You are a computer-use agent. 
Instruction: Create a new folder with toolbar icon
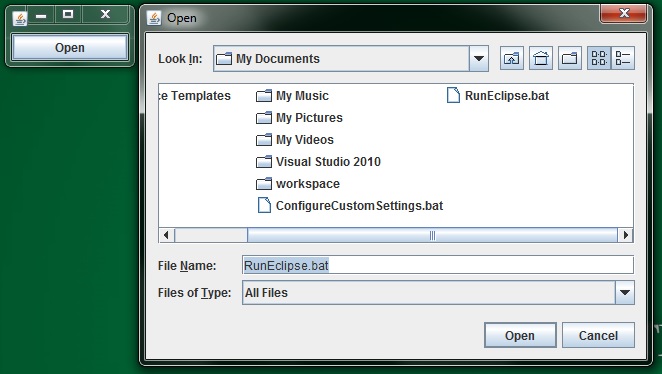tap(570, 58)
